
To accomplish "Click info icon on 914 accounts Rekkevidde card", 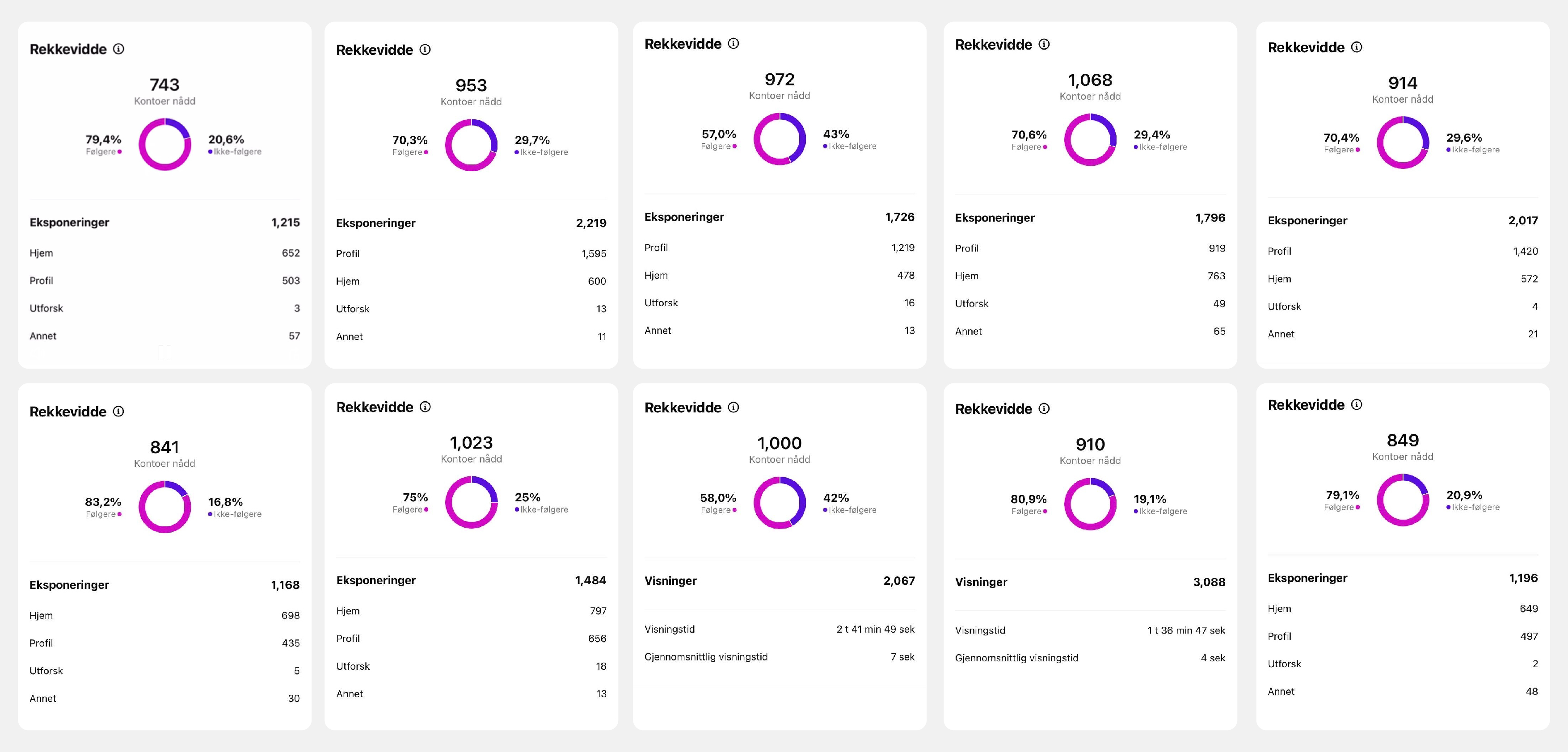I will click(x=1357, y=47).
